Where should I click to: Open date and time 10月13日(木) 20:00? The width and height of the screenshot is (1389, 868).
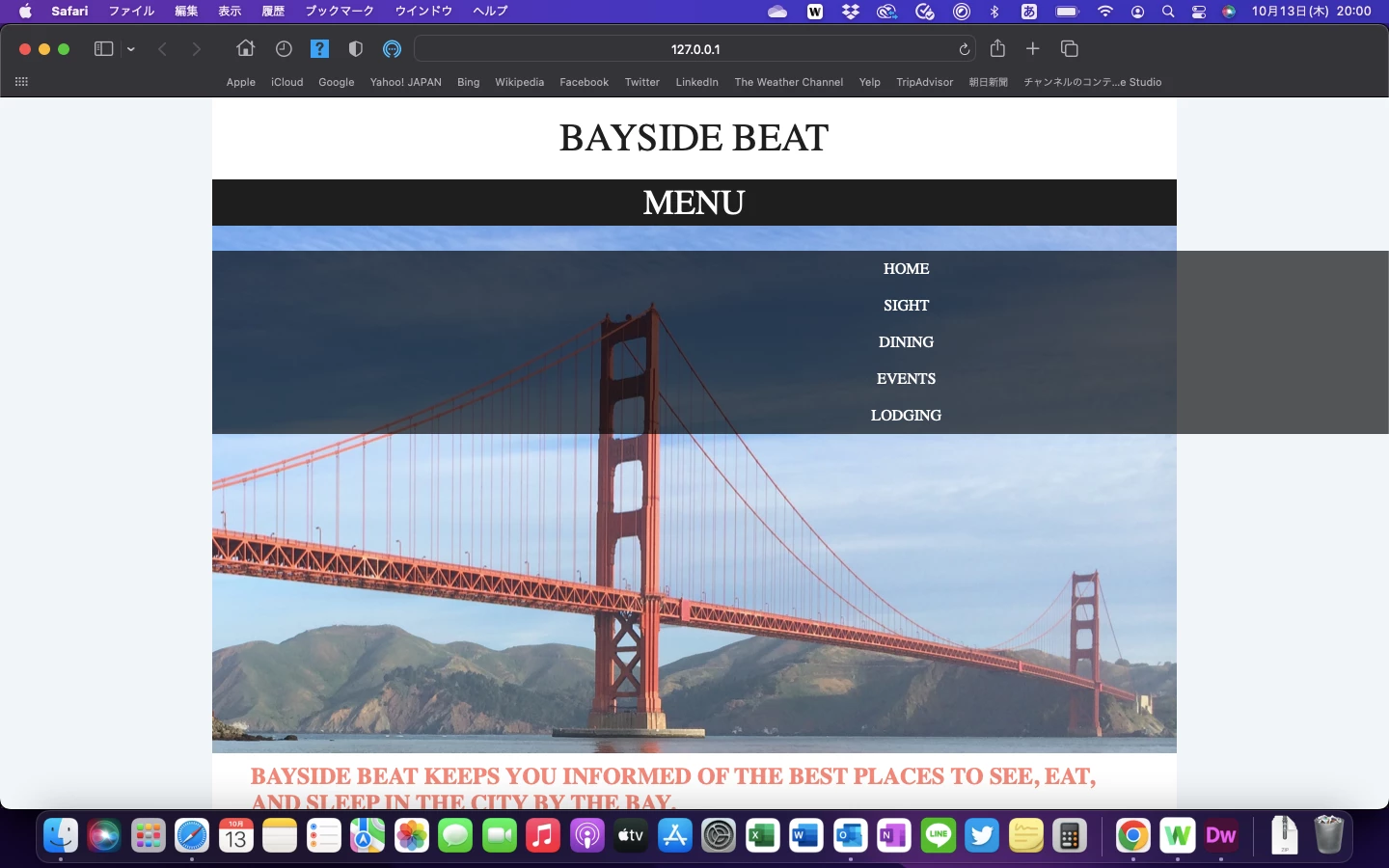(1312, 12)
